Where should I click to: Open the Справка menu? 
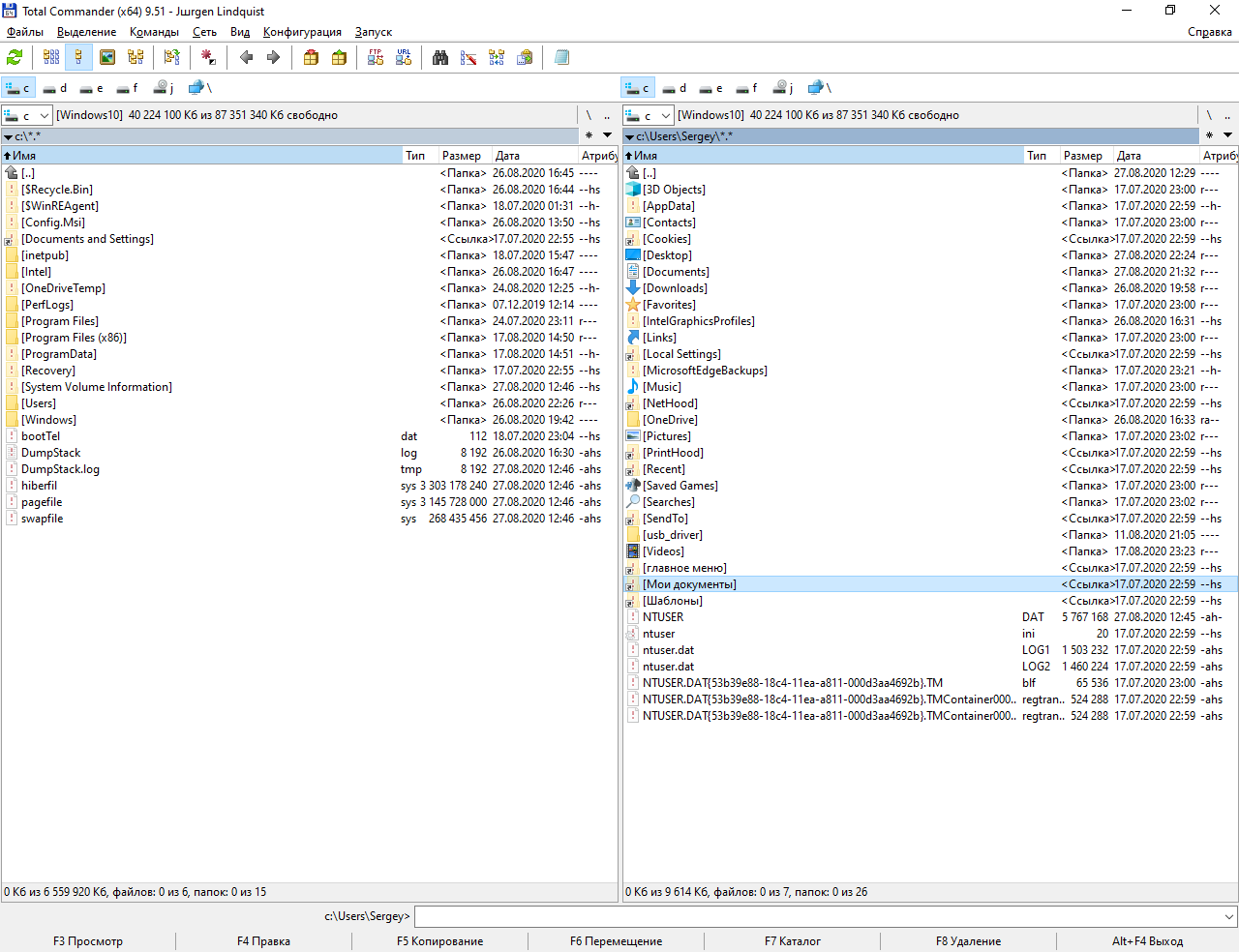click(x=1210, y=32)
